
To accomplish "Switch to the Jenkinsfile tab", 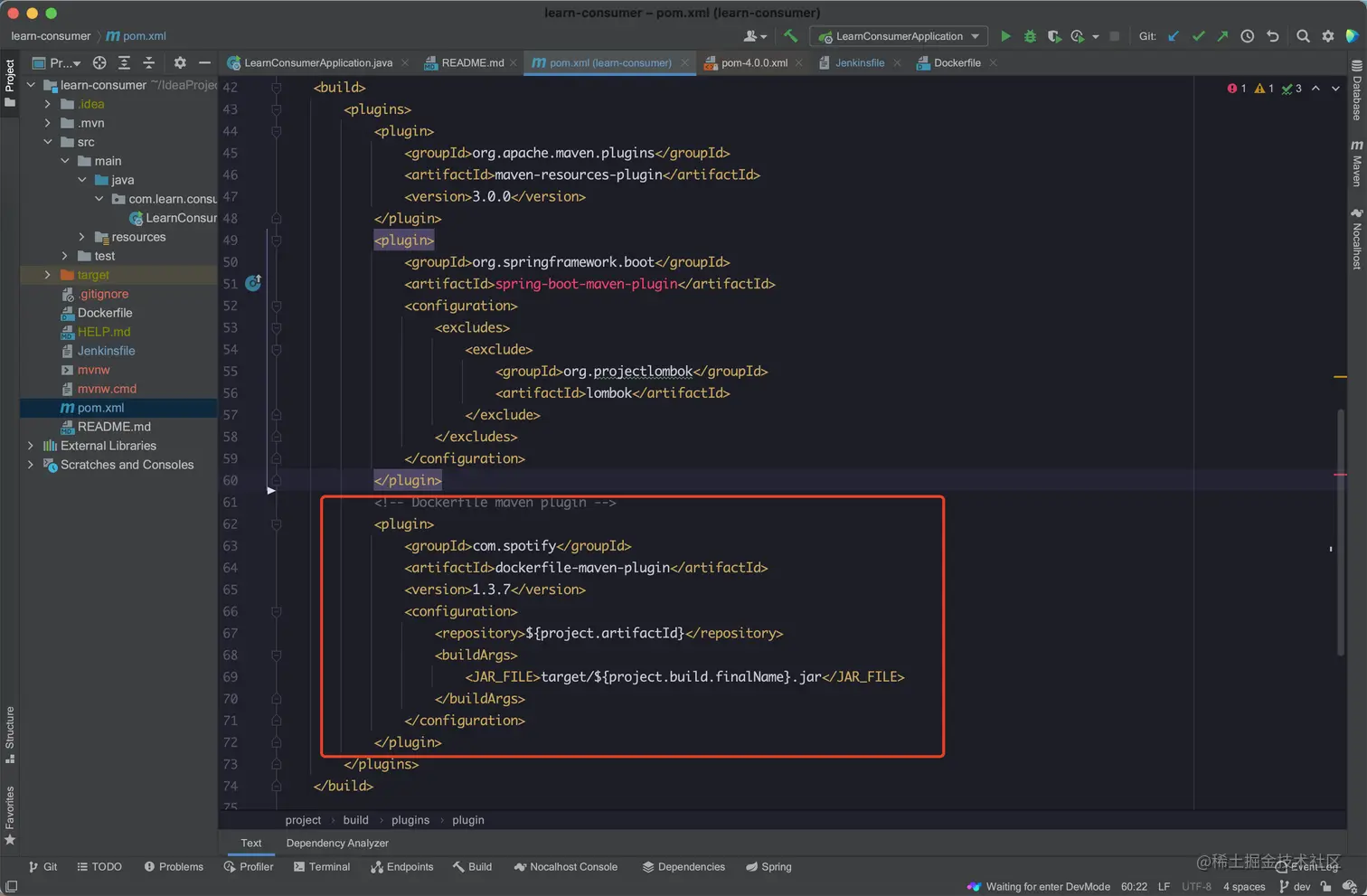I will pyautogui.click(x=858, y=63).
